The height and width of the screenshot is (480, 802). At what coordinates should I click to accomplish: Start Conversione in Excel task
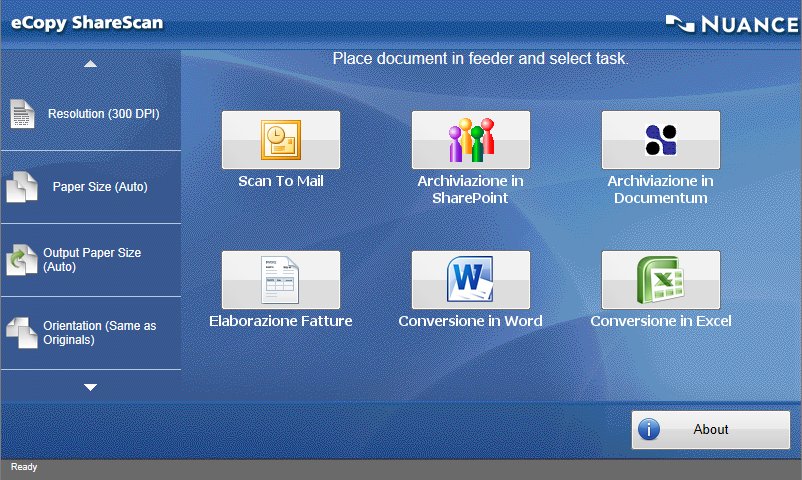tap(661, 280)
